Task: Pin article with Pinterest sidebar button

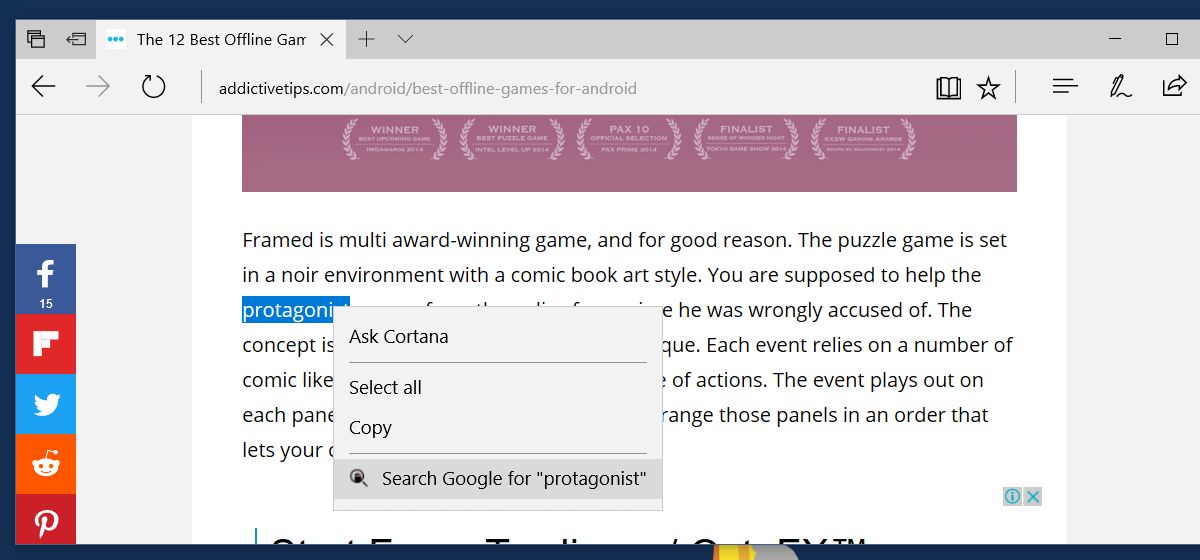Action: (x=46, y=522)
